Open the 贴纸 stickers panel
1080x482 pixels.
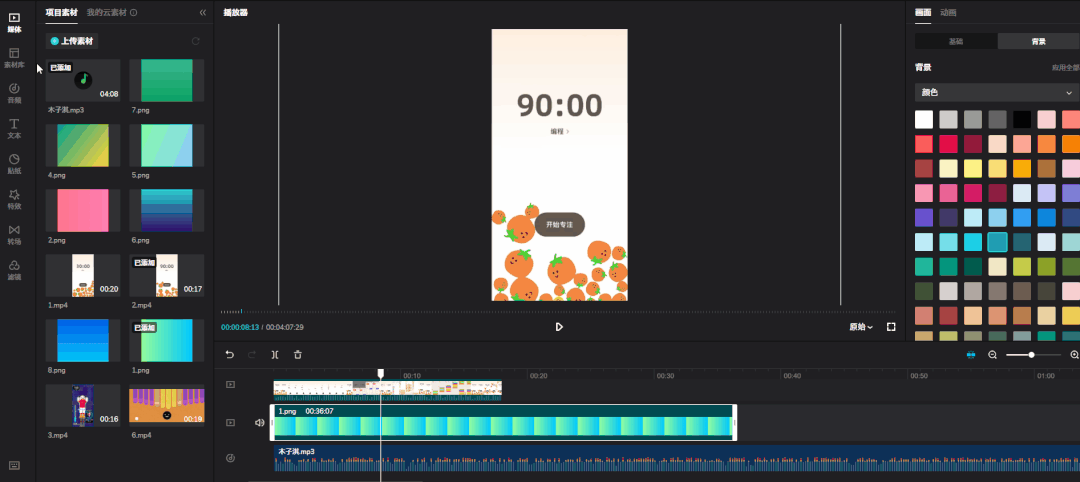point(14,162)
